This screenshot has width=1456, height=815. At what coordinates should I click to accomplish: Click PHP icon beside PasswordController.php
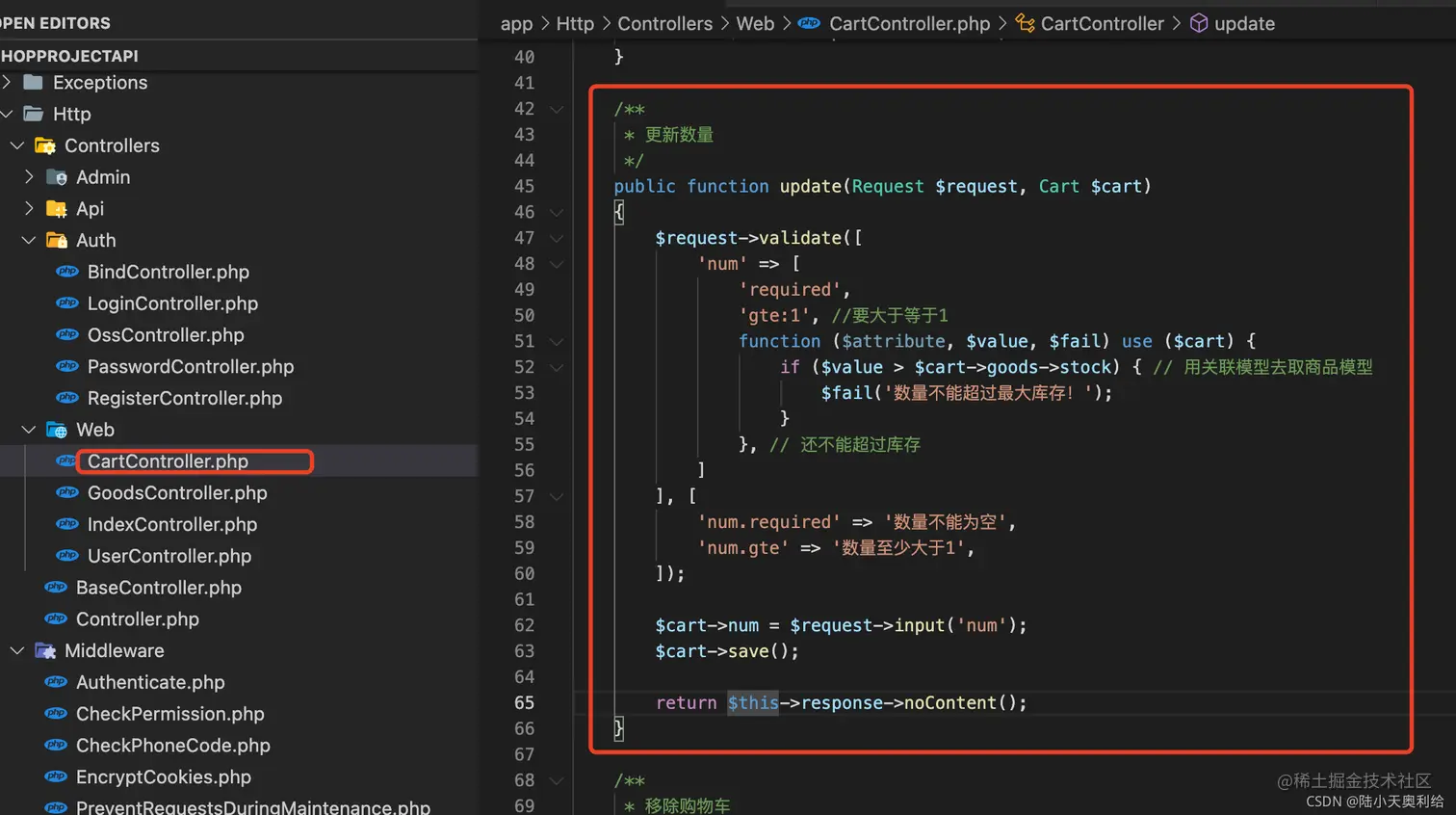[67, 366]
